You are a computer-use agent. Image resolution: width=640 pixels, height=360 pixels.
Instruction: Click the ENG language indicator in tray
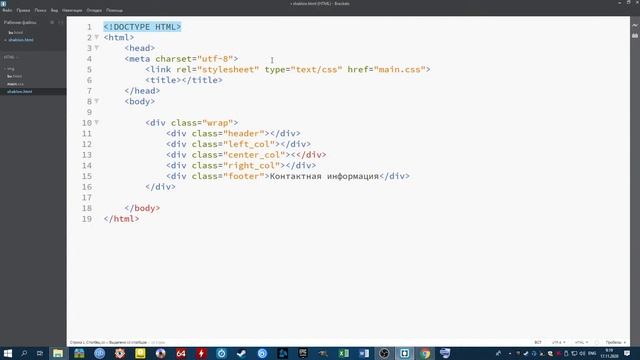tap(592, 353)
